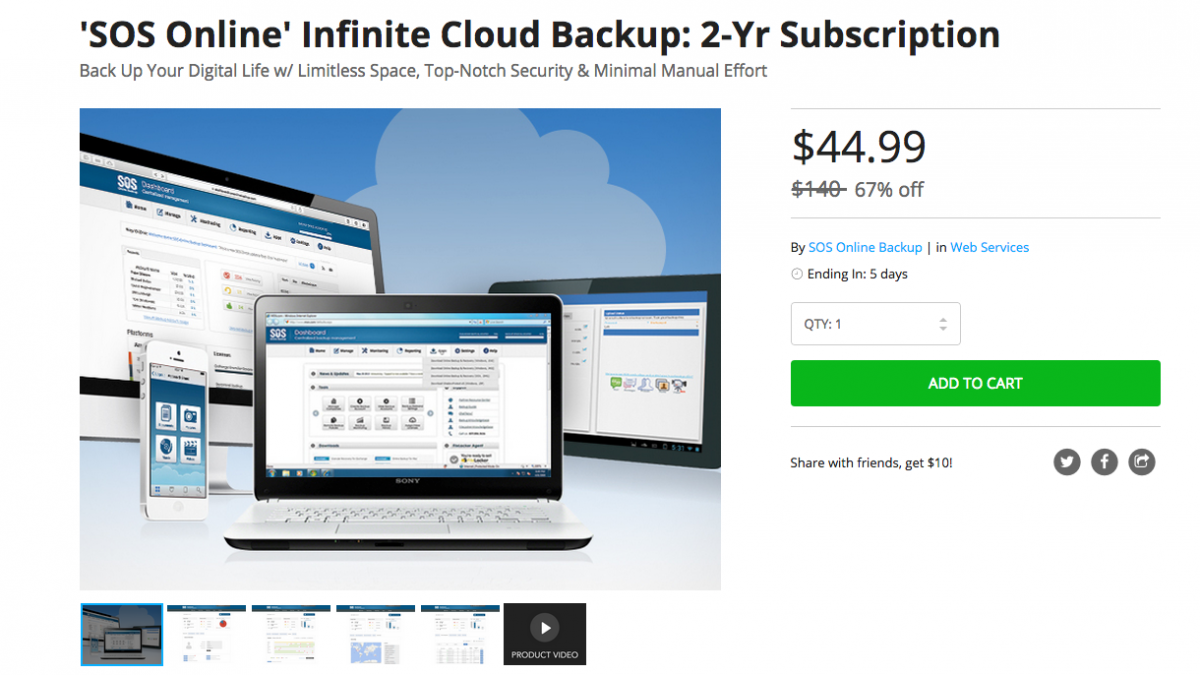Select the first highlighted devices thumbnail
The height and width of the screenshot is (675, 1200).
[x=121, y=634]
